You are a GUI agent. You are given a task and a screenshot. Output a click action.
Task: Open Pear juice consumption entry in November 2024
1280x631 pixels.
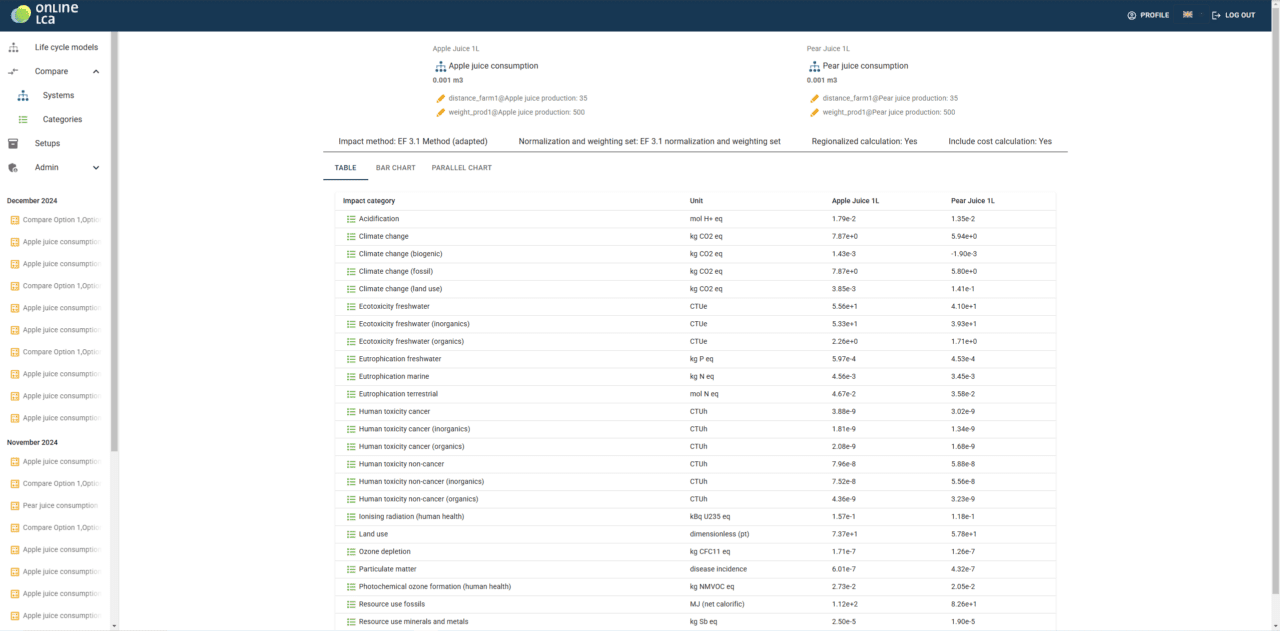click(60, 506)
